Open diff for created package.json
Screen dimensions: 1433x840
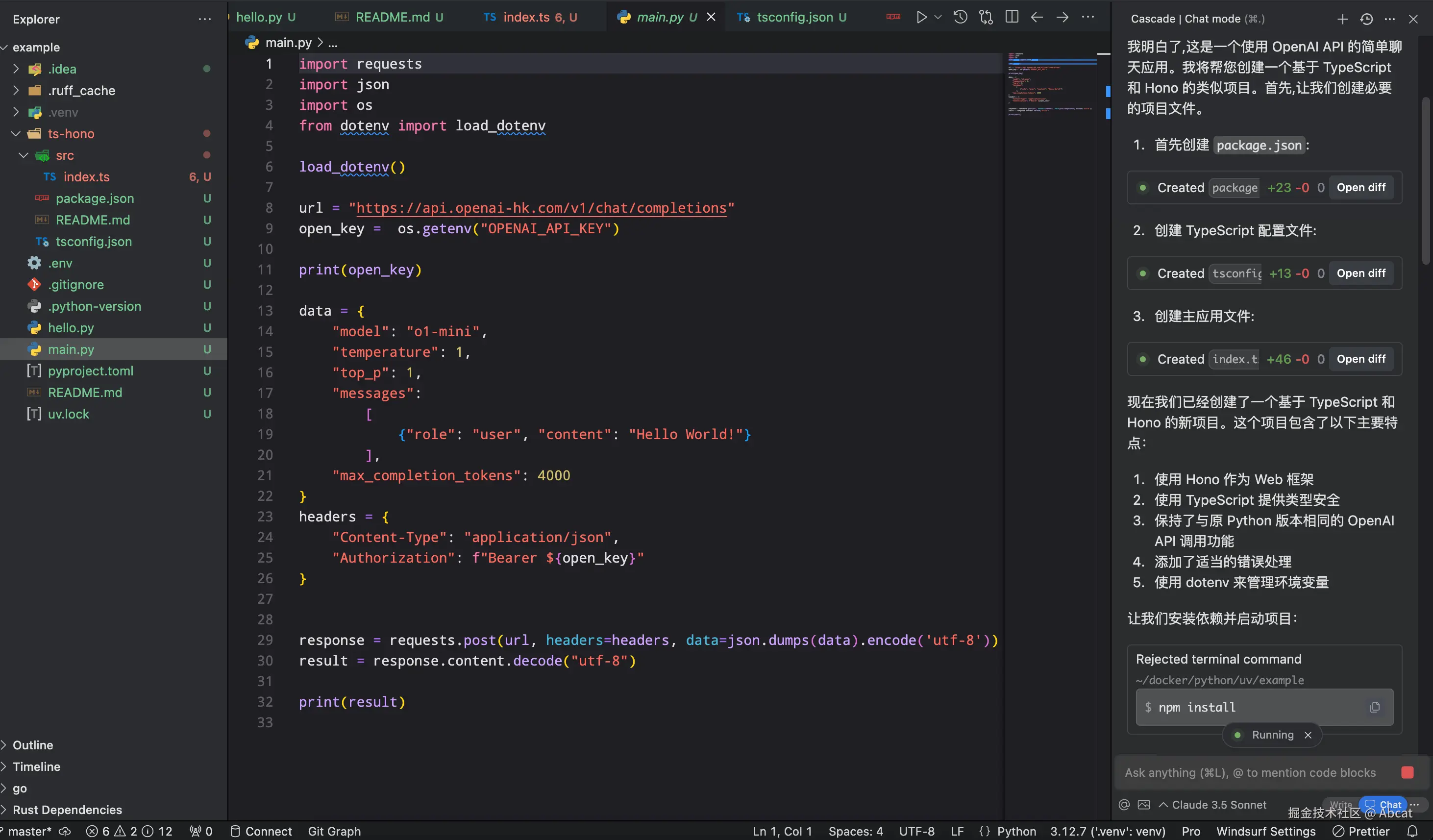click(1361, 188)
